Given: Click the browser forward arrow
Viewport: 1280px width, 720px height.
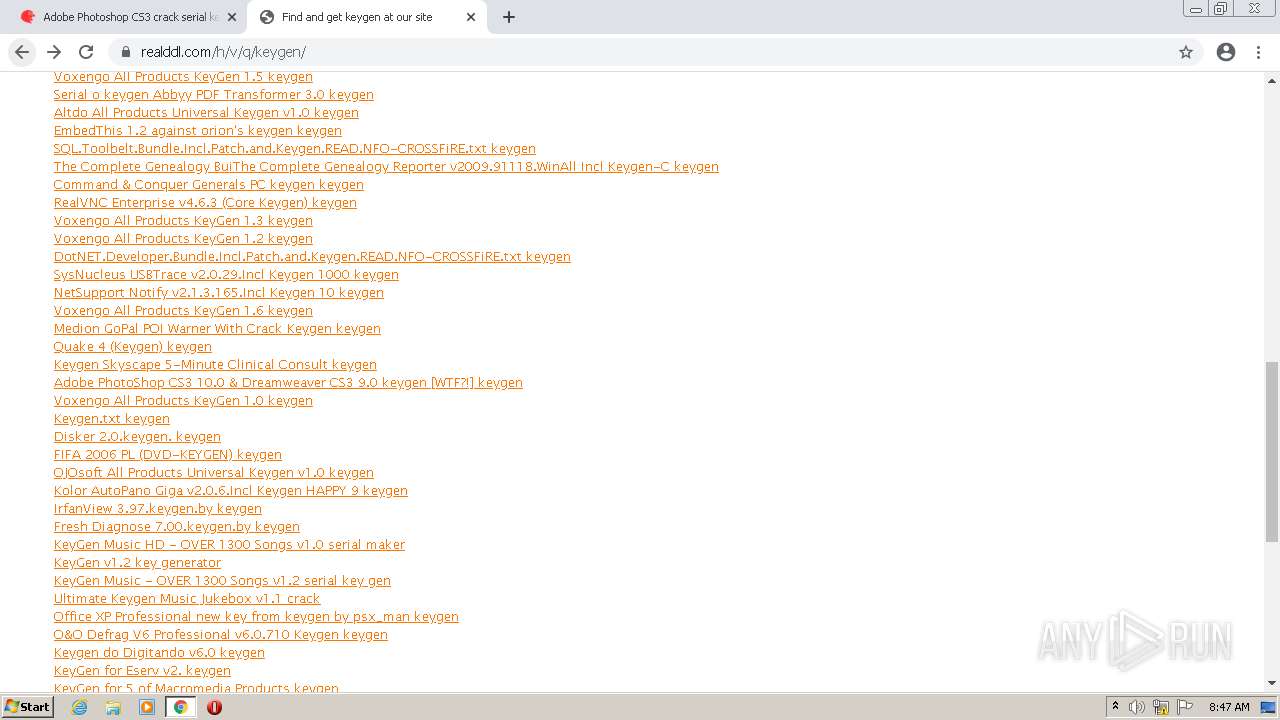Looking at the screenshot, I should [54, 52].
